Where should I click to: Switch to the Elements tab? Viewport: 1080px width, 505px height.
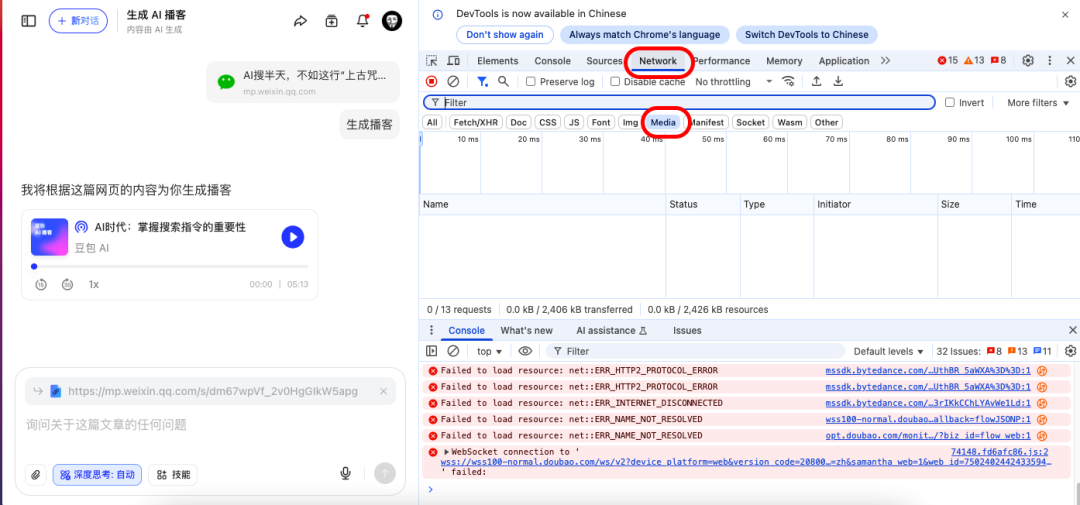point(497,61)
